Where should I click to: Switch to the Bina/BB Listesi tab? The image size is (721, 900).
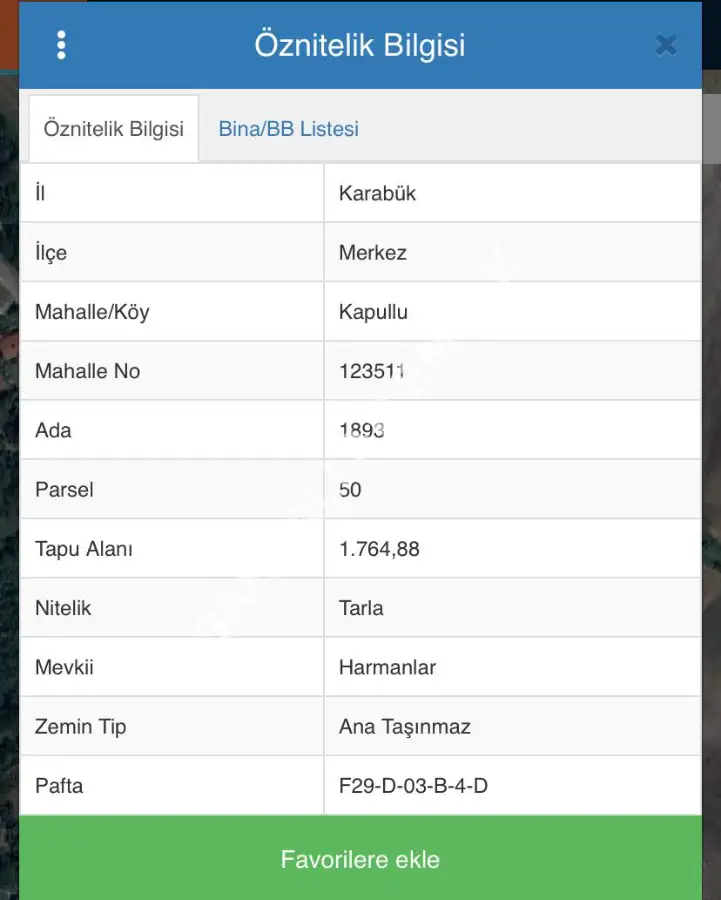tap(288, 129)
